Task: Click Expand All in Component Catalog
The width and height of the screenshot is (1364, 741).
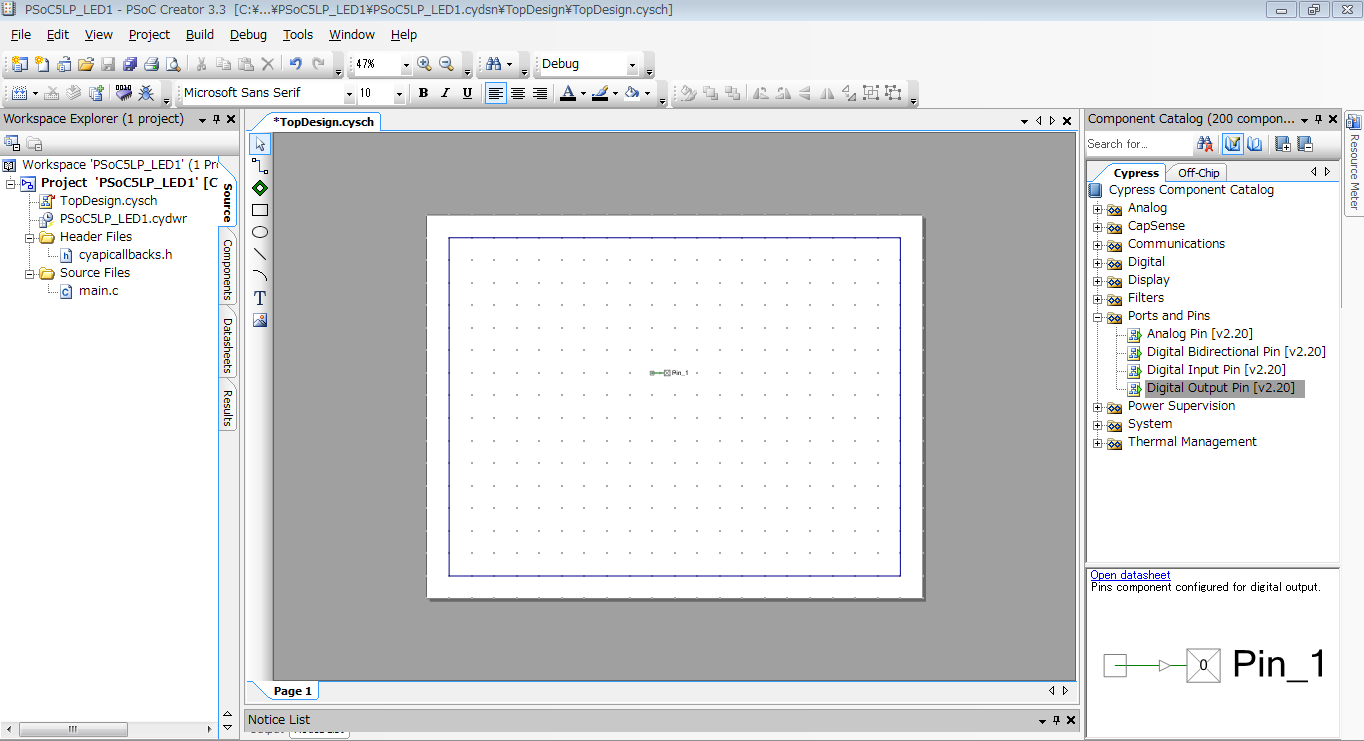Action: point(1283,144)
